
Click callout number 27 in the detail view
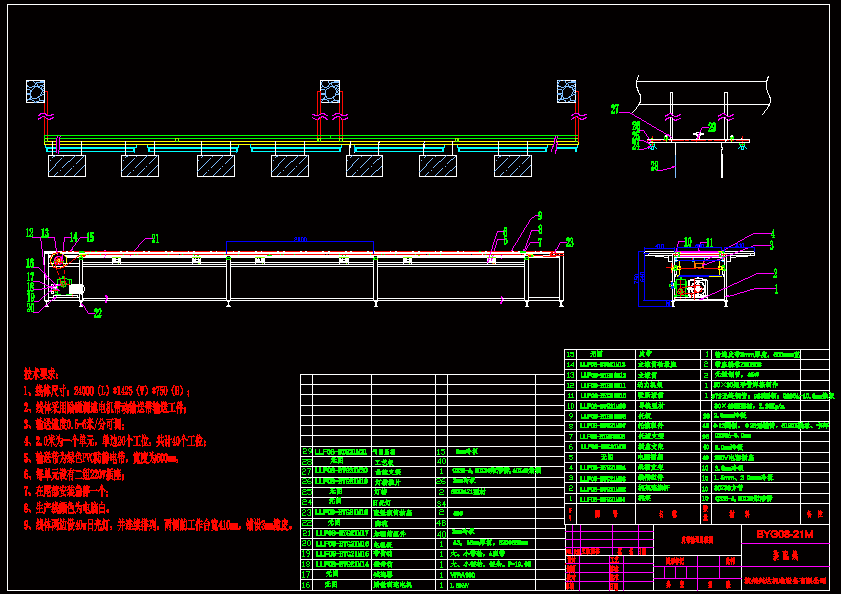point(615,109)
